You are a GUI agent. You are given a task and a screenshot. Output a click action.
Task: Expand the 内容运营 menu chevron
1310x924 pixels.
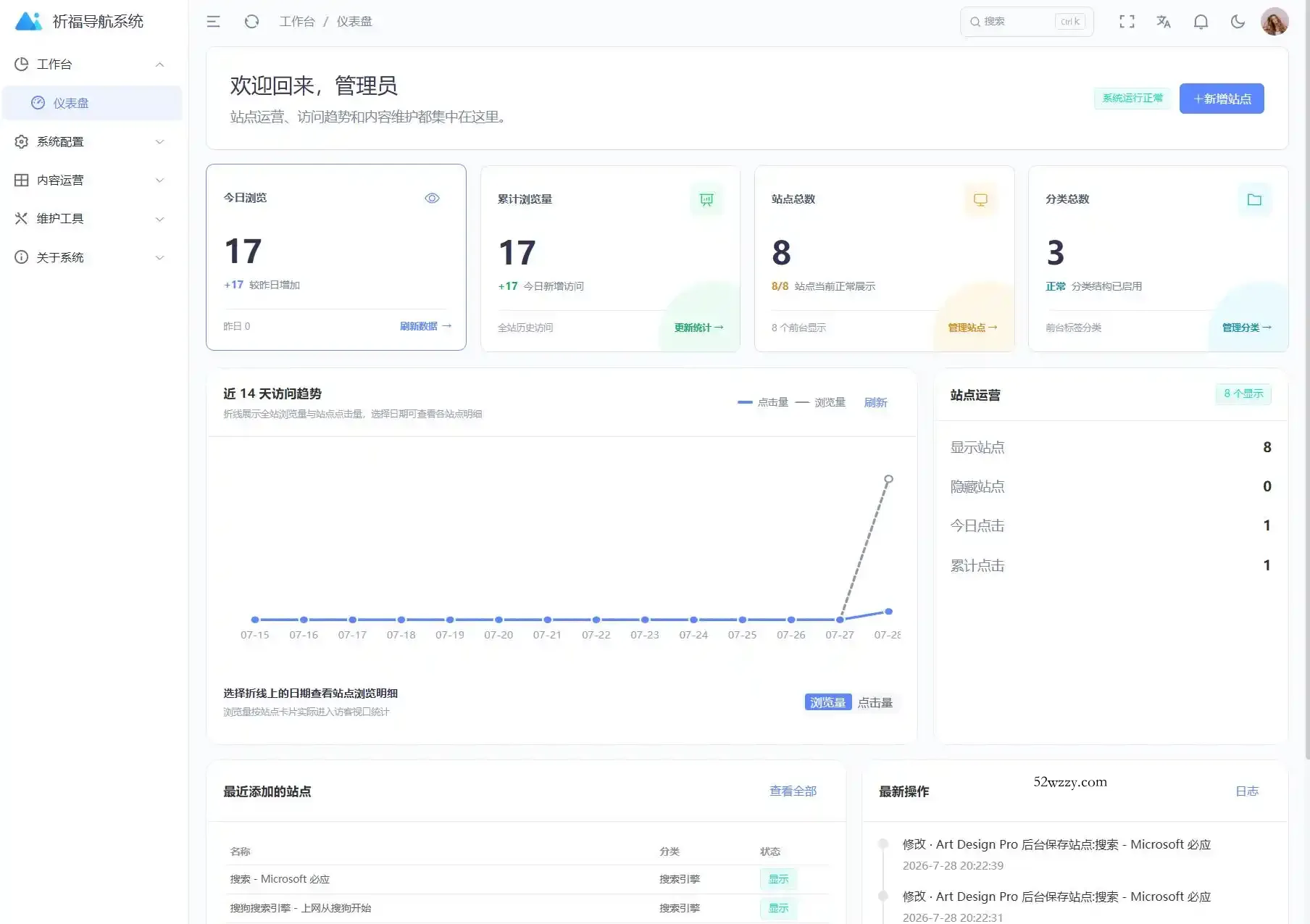[x=160, y=180]
